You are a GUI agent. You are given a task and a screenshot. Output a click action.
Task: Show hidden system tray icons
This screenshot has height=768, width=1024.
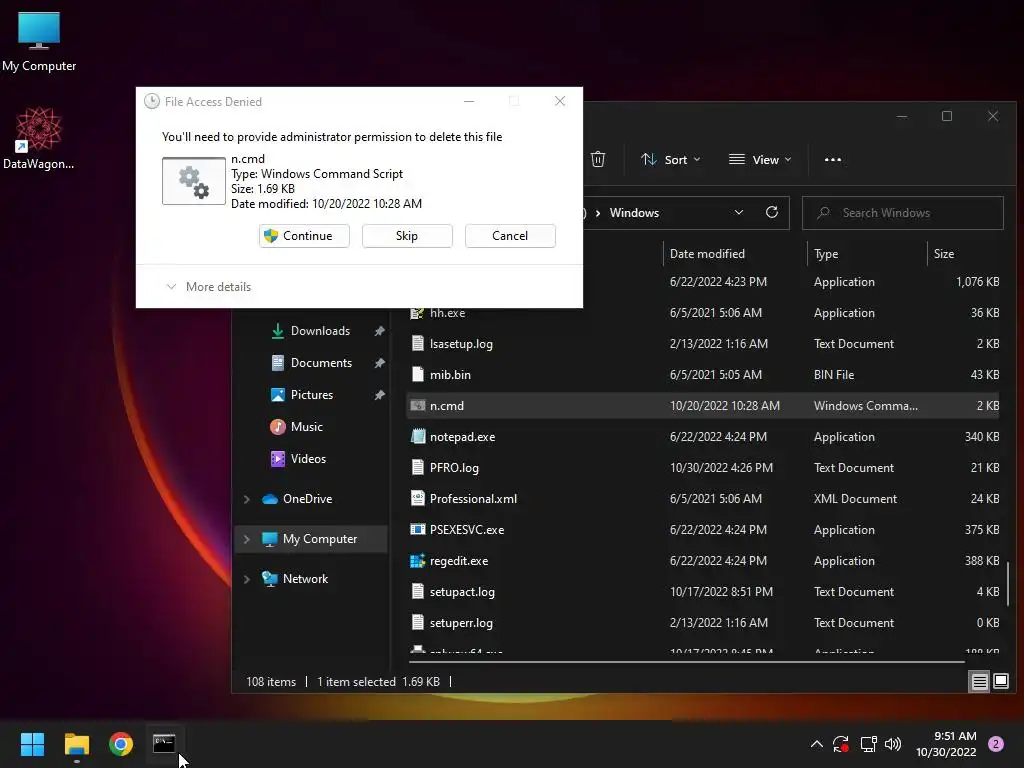click(816, 744)
